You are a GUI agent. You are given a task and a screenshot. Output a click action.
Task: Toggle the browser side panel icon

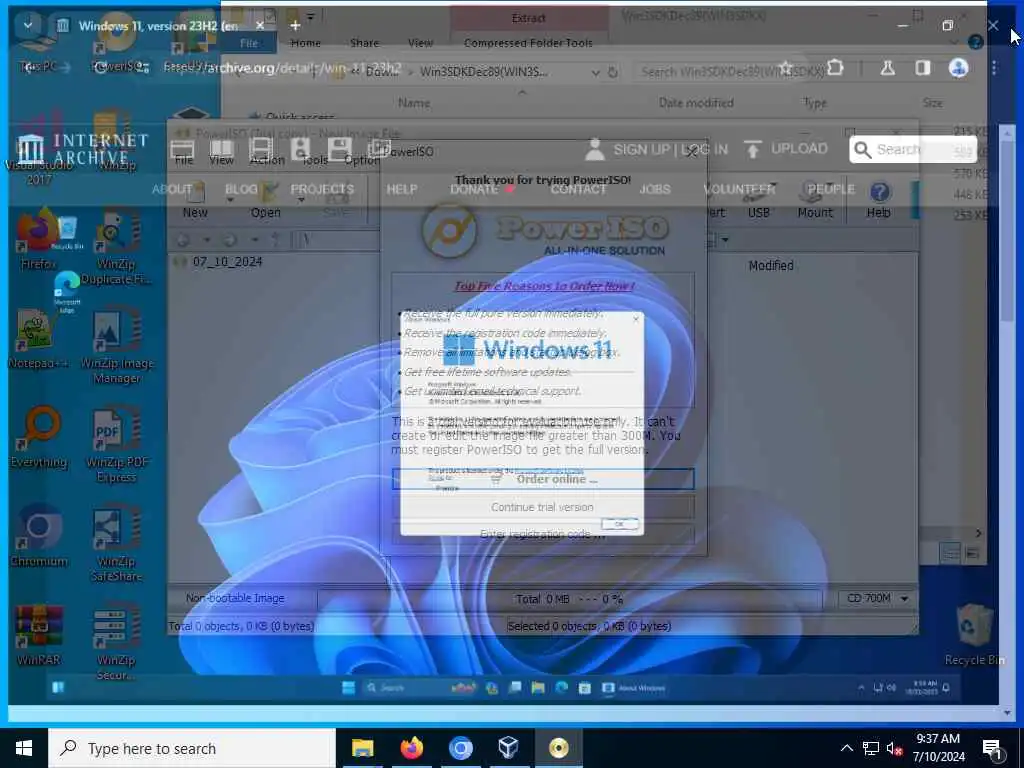922,68
